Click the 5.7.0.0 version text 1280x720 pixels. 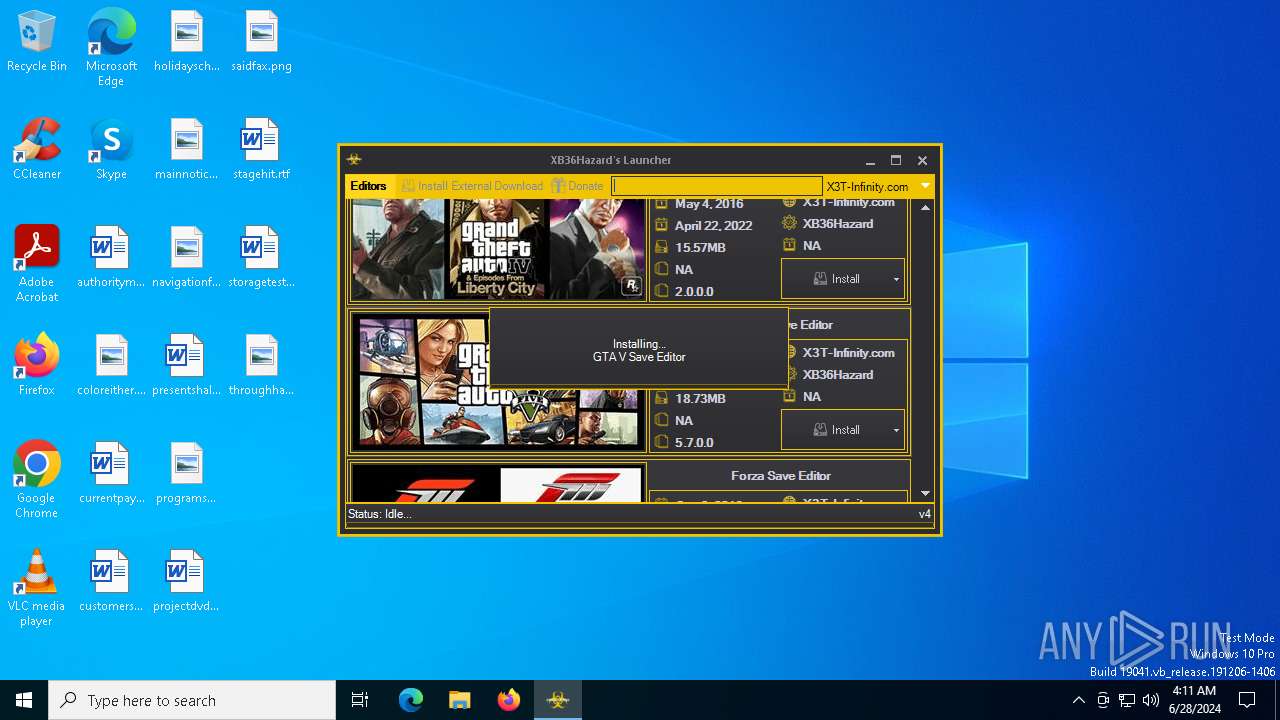[x=694, y=442]
